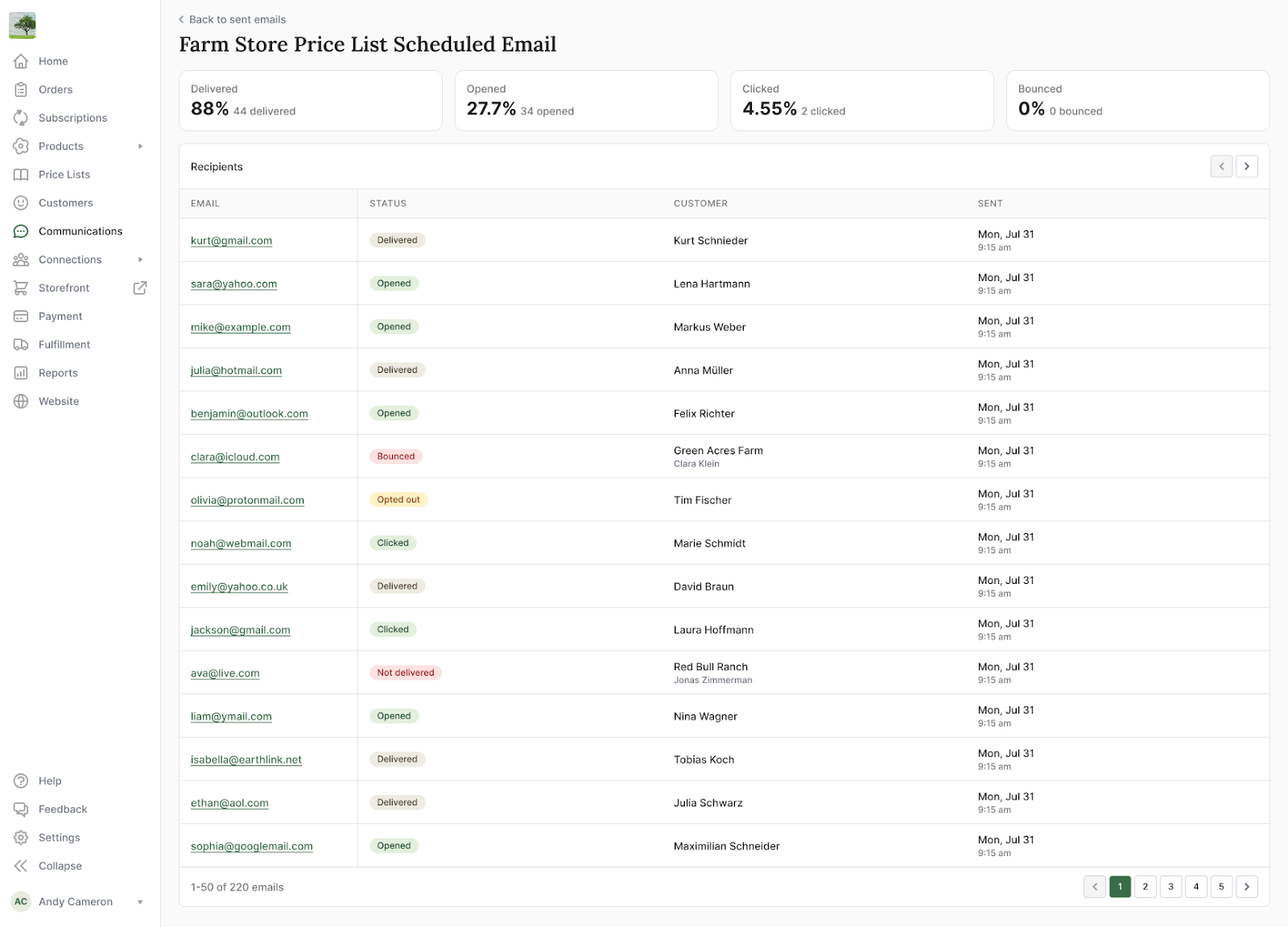
Task: Expand the Connections submenu arrow
Action: (x=140, y=259)
